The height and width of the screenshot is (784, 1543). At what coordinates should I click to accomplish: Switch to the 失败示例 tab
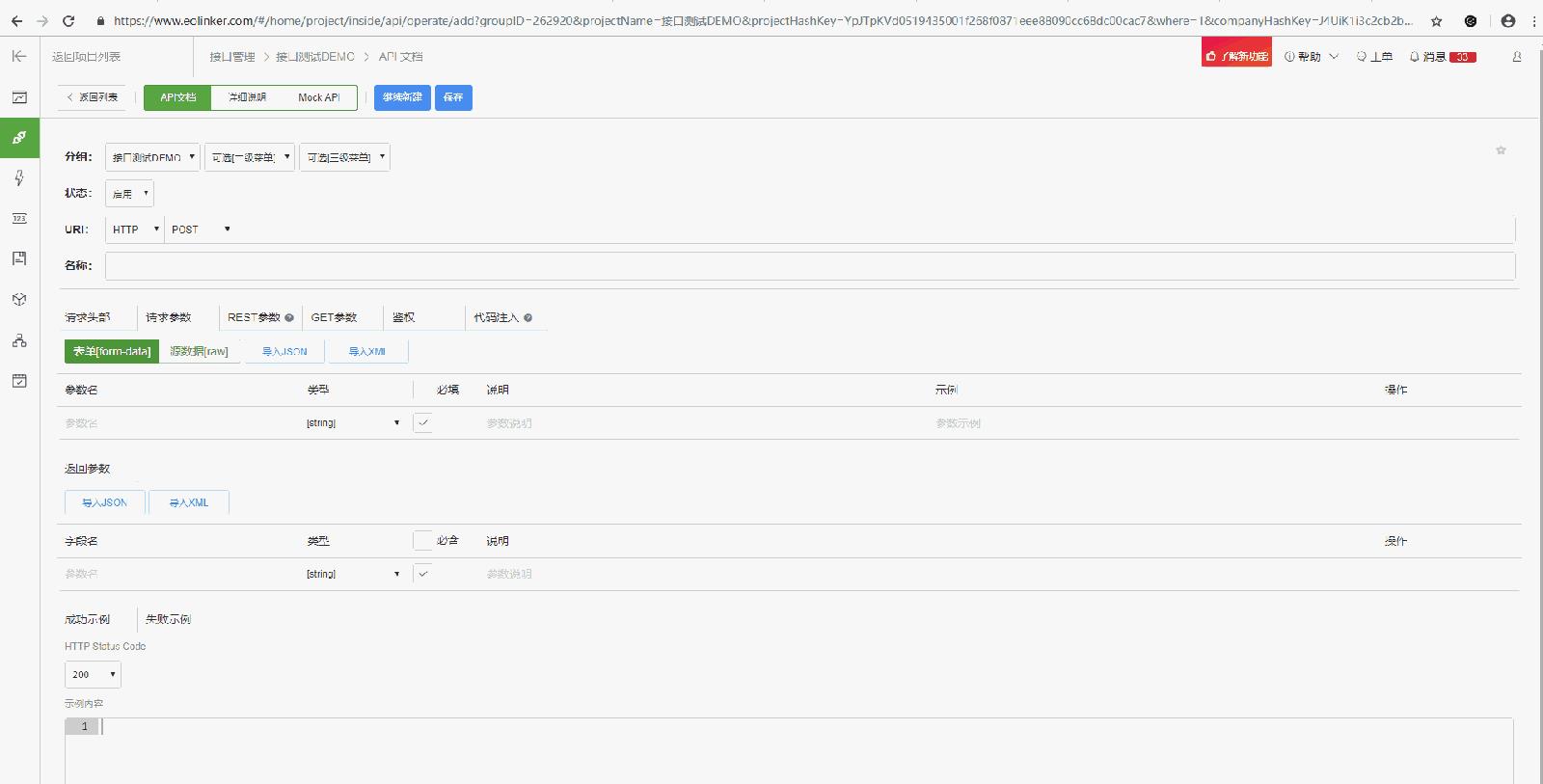click(x=169, y=619)
